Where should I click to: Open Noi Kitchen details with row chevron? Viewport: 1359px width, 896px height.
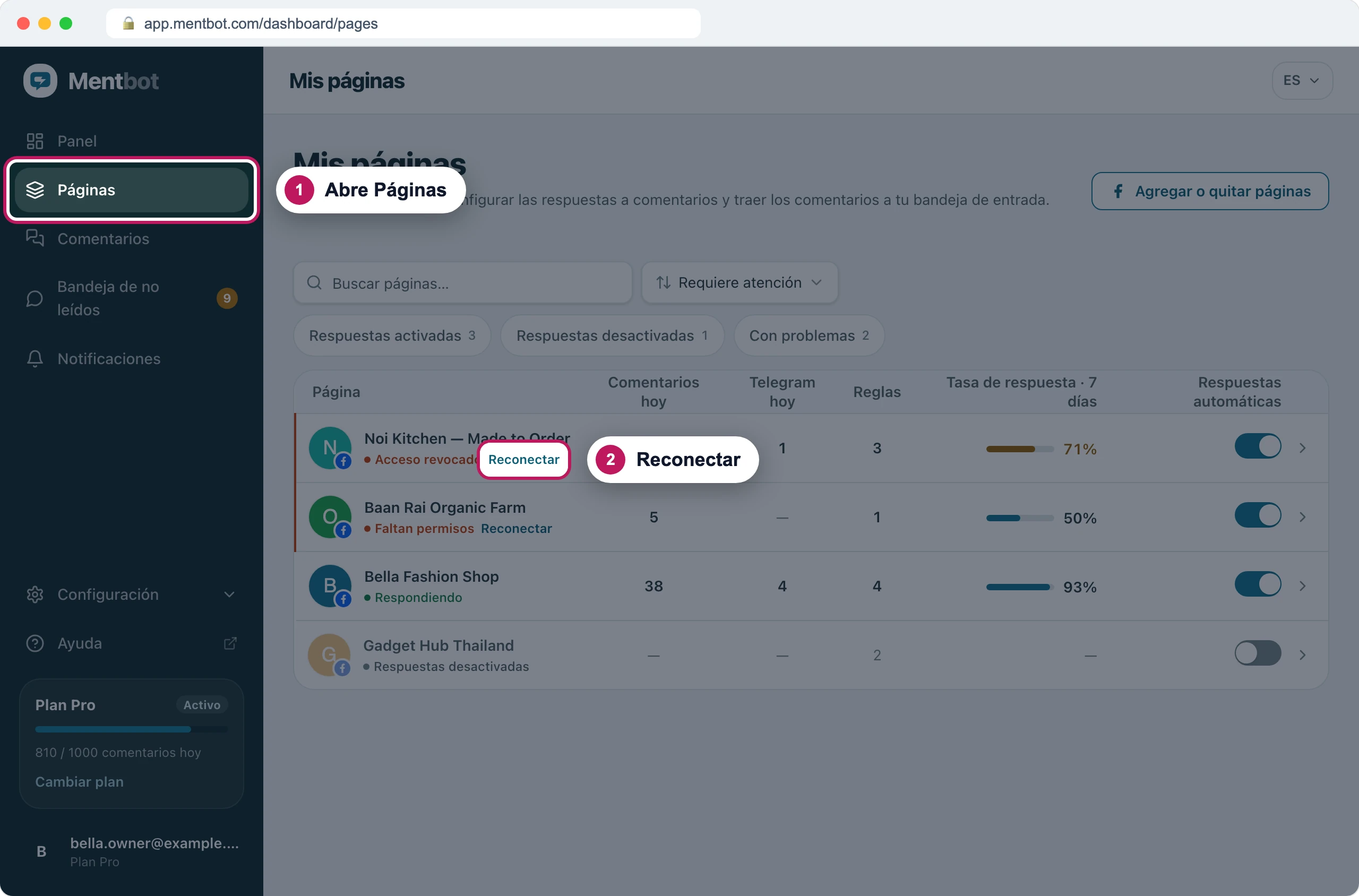click(1302, 448)
